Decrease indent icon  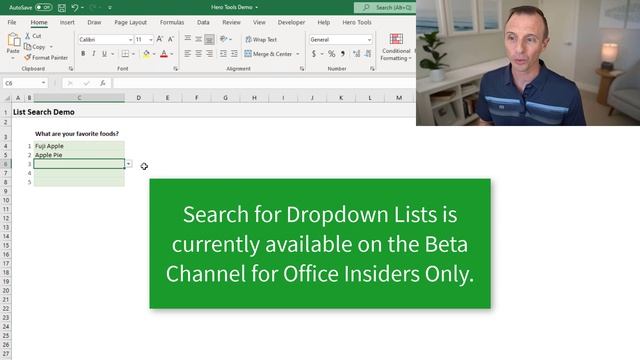223,53
